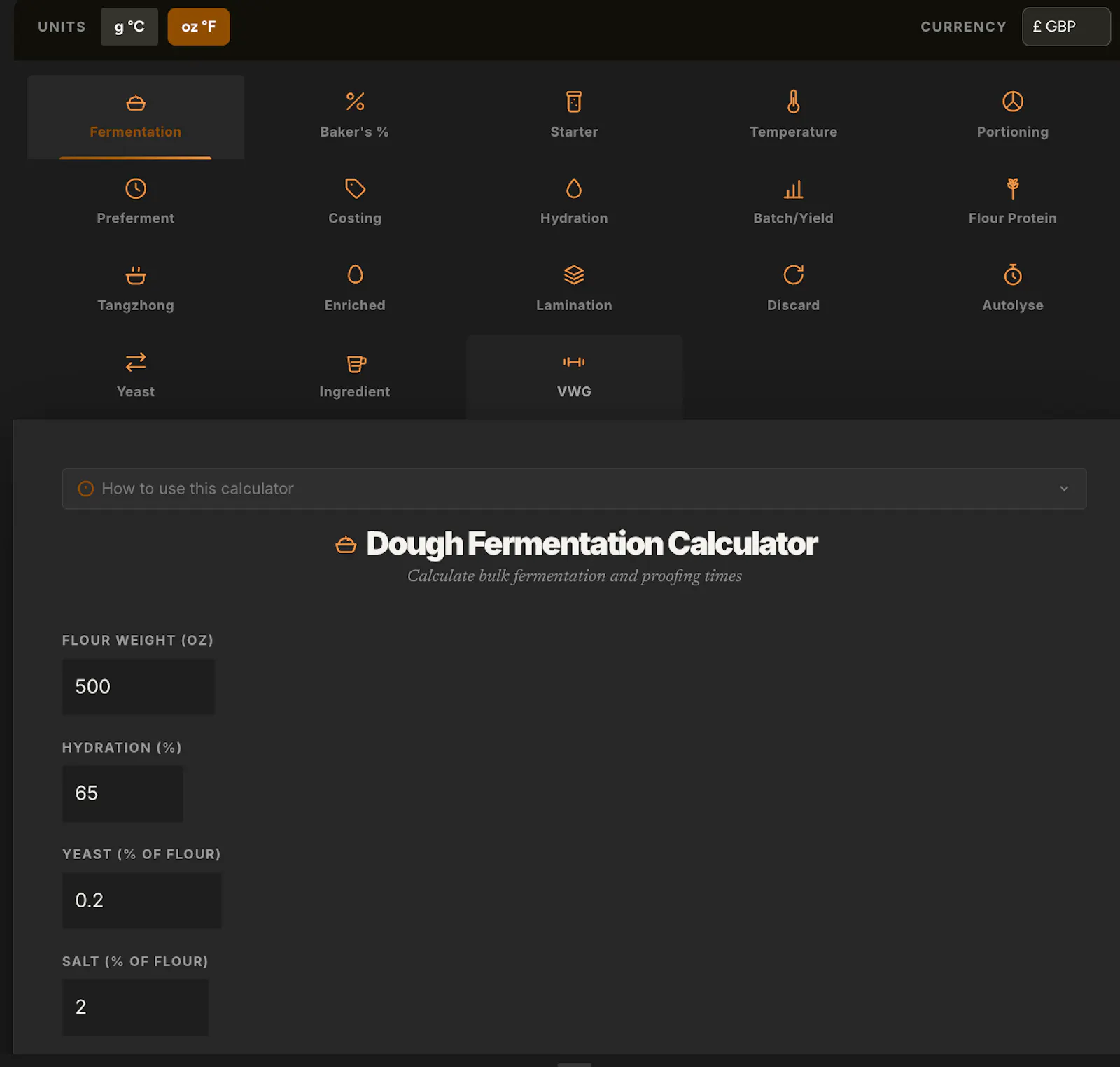Click the Flour Protein wheat icon

pos(1013,188)
